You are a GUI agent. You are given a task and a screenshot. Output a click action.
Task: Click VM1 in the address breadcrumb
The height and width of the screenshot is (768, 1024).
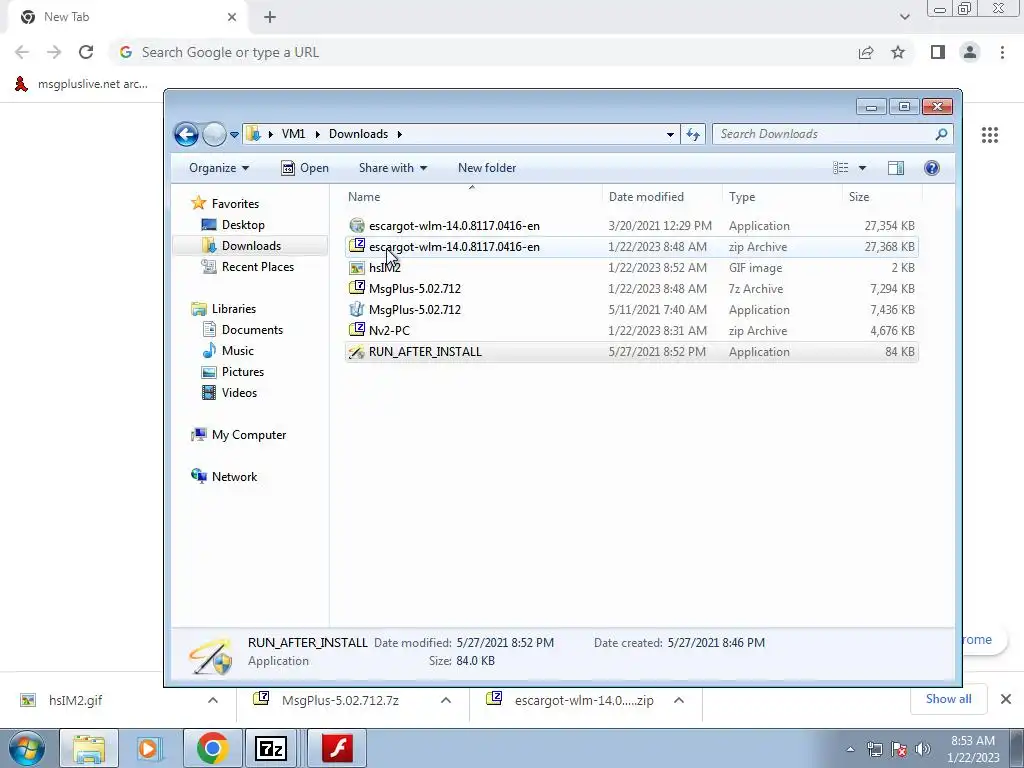tap(293, 134)
